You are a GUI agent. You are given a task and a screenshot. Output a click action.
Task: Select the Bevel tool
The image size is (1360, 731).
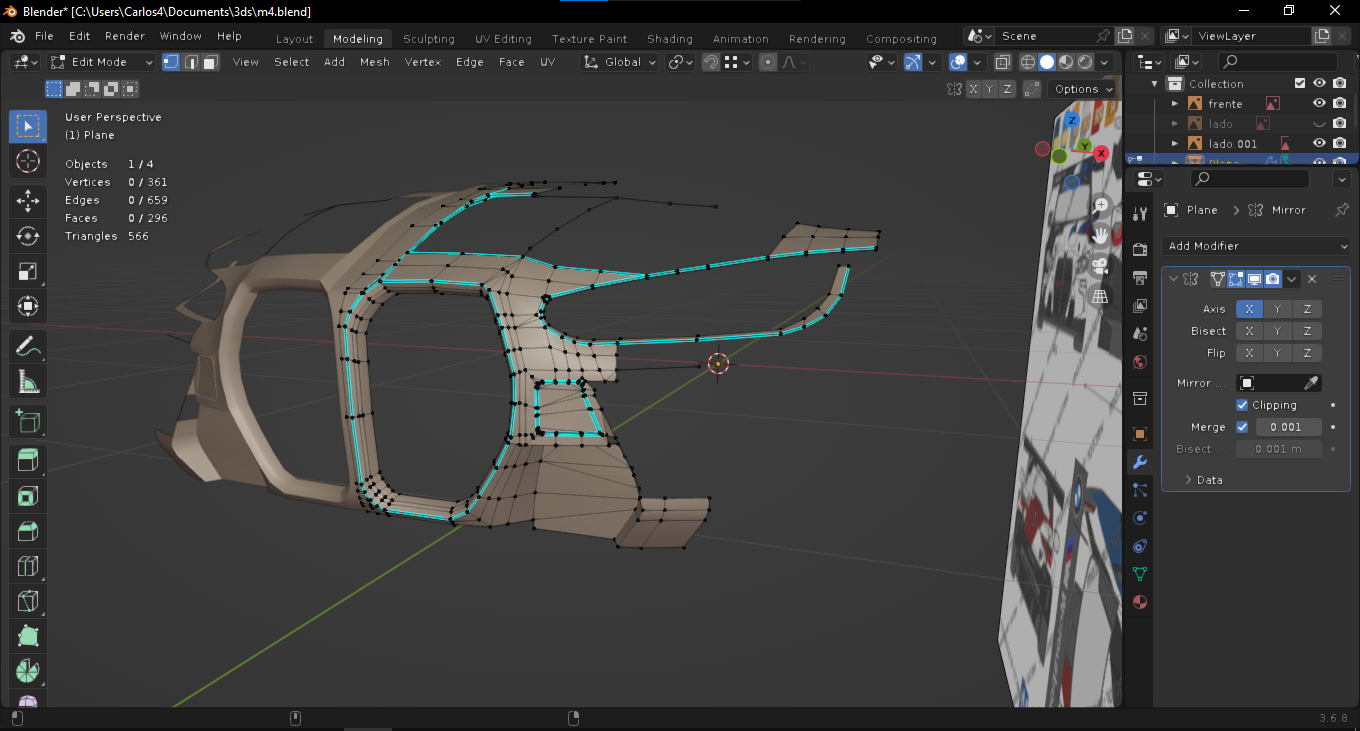[28, 531]
